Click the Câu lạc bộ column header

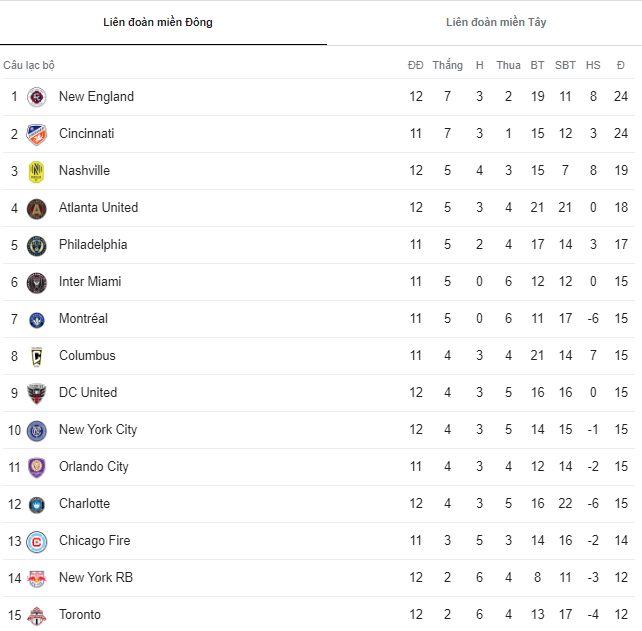29,65
